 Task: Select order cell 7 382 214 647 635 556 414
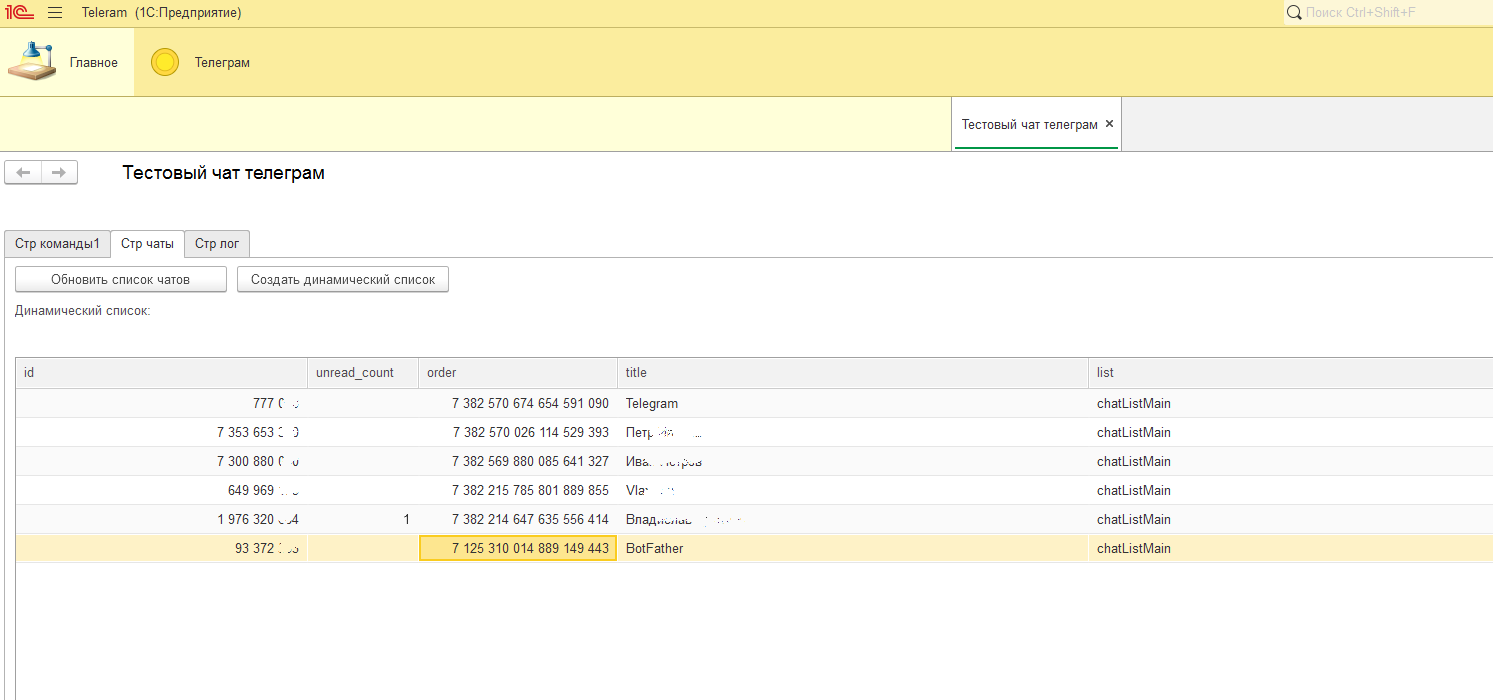pyautogui.click(x=517, y=519)
